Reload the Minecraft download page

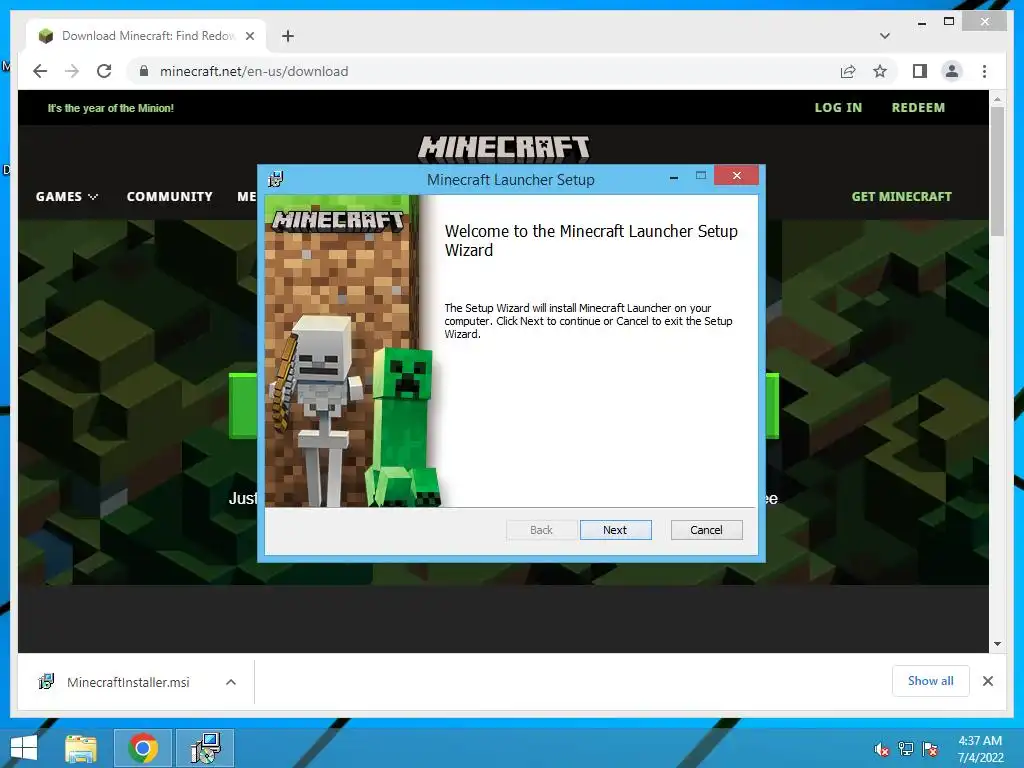point(104,71)
